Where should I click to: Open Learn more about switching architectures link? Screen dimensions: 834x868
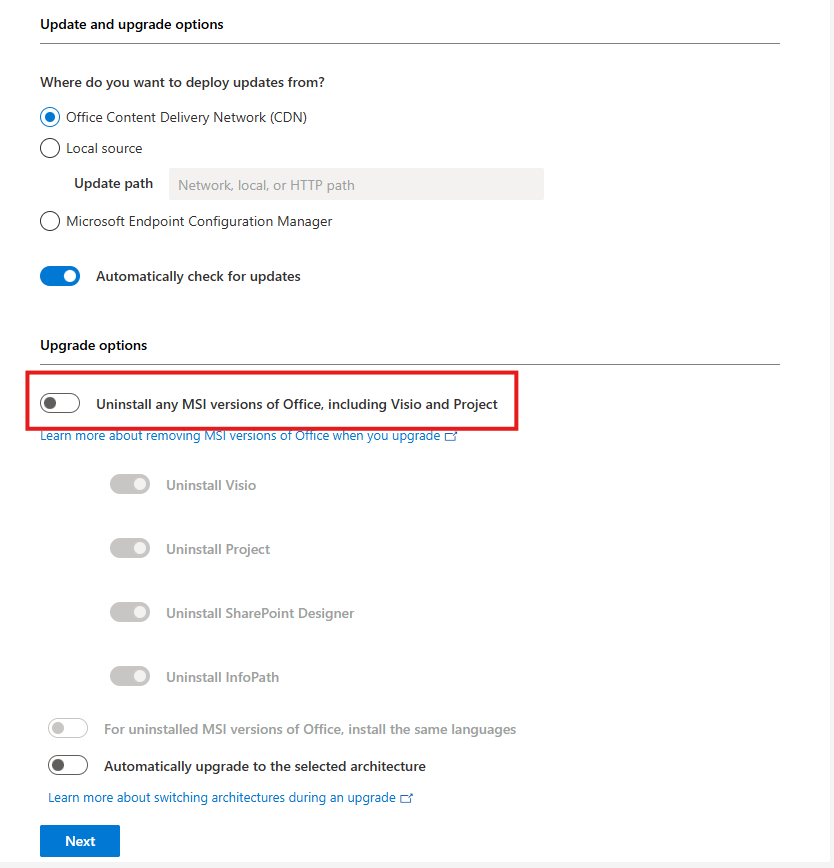pos(222,798)
